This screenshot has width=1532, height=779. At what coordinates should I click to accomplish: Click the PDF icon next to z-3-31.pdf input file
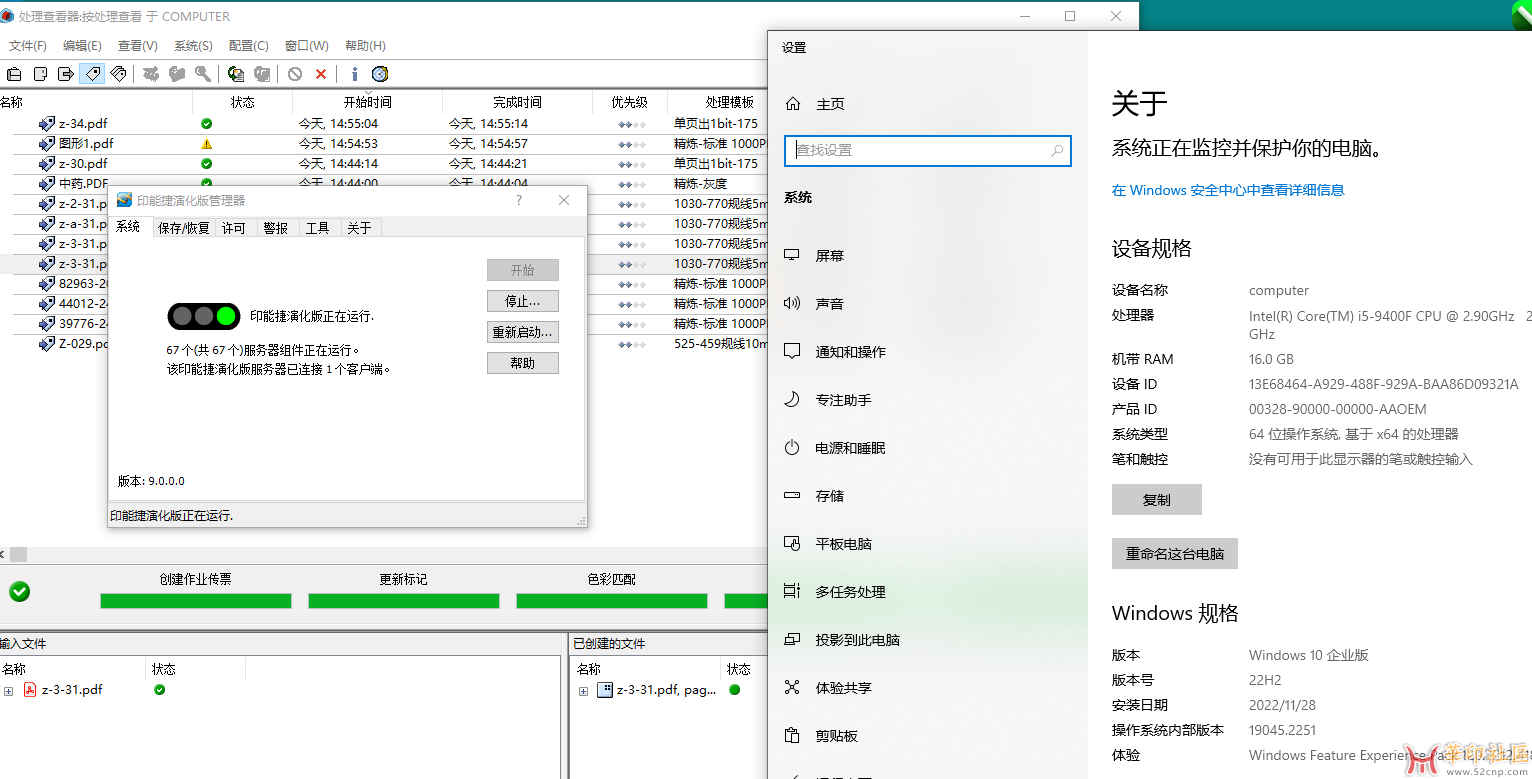click(30, 690)
